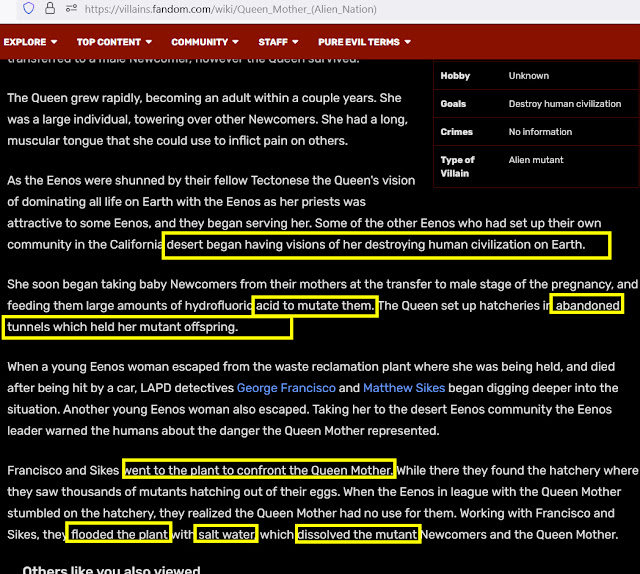Expand the PURE EVIL TERMS dropdown arrow
This screenshot has width=640, height=574.
407,42
